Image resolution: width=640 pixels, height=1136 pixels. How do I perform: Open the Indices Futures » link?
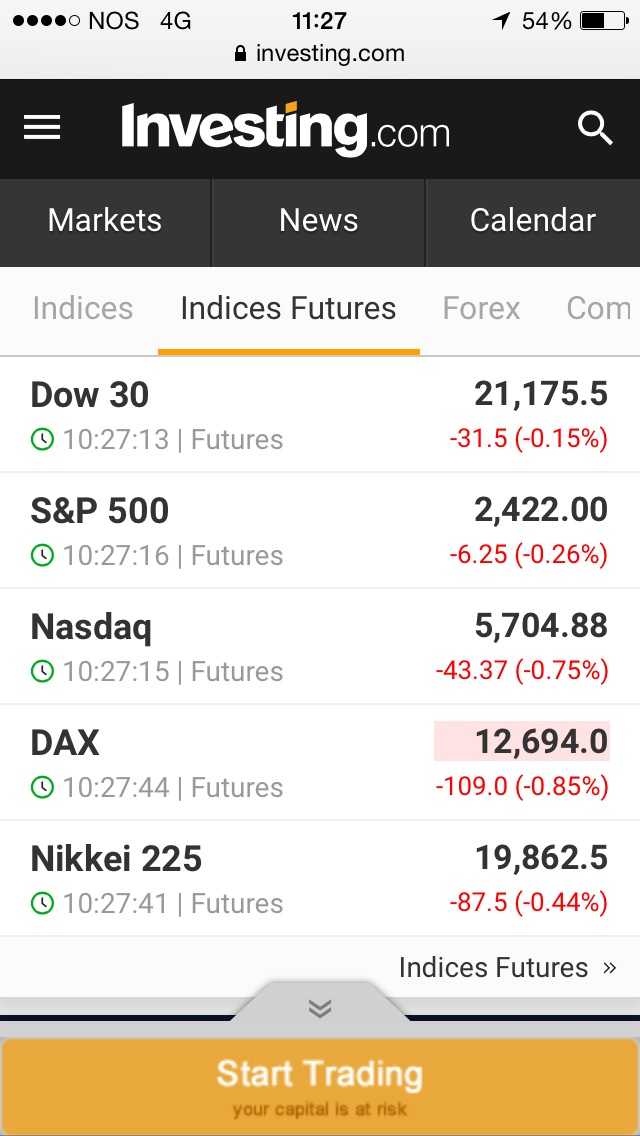[x=507, y=967]
